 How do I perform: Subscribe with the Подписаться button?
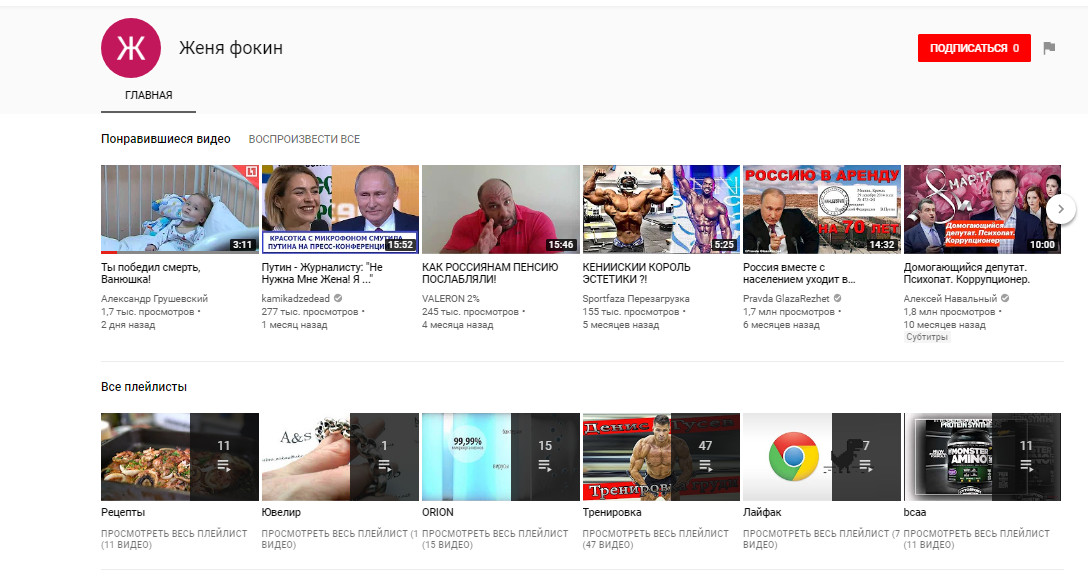(x=973, y=48)
